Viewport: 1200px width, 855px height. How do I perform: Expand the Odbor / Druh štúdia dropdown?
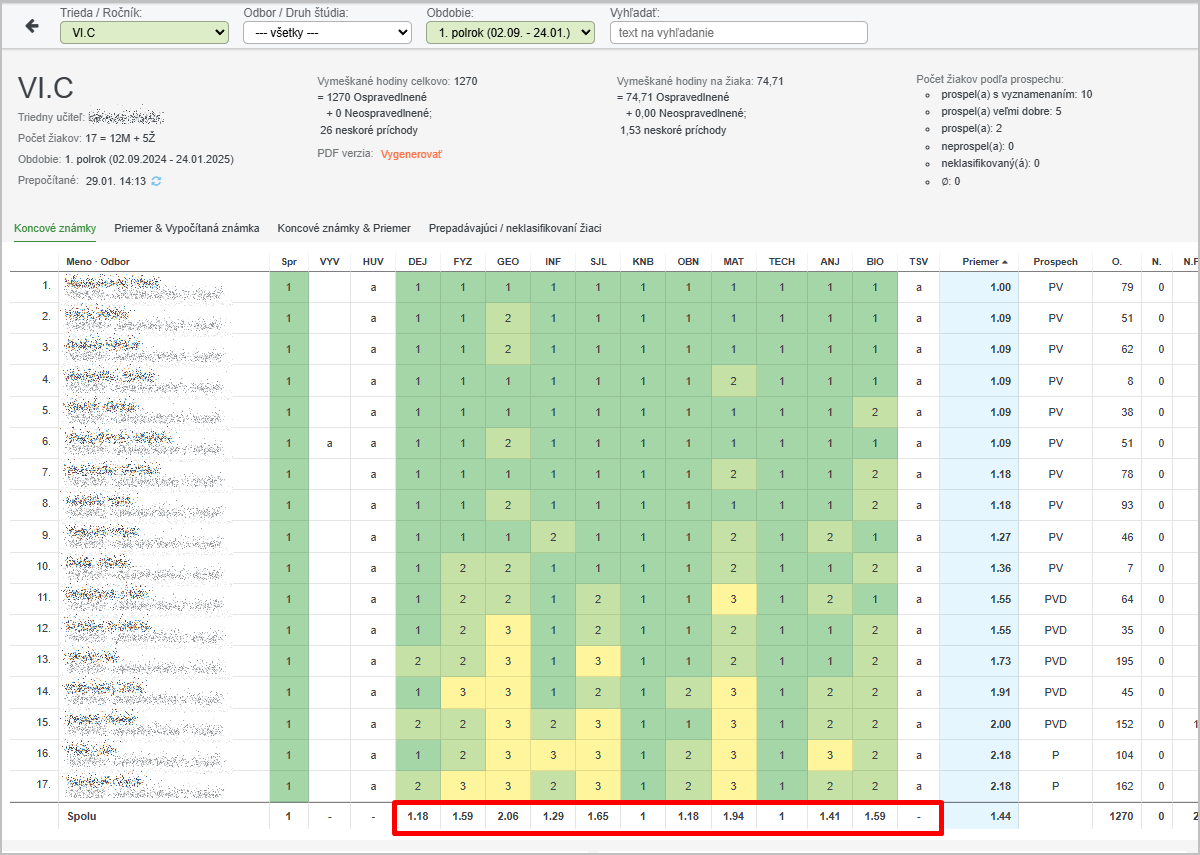[327, 33]
